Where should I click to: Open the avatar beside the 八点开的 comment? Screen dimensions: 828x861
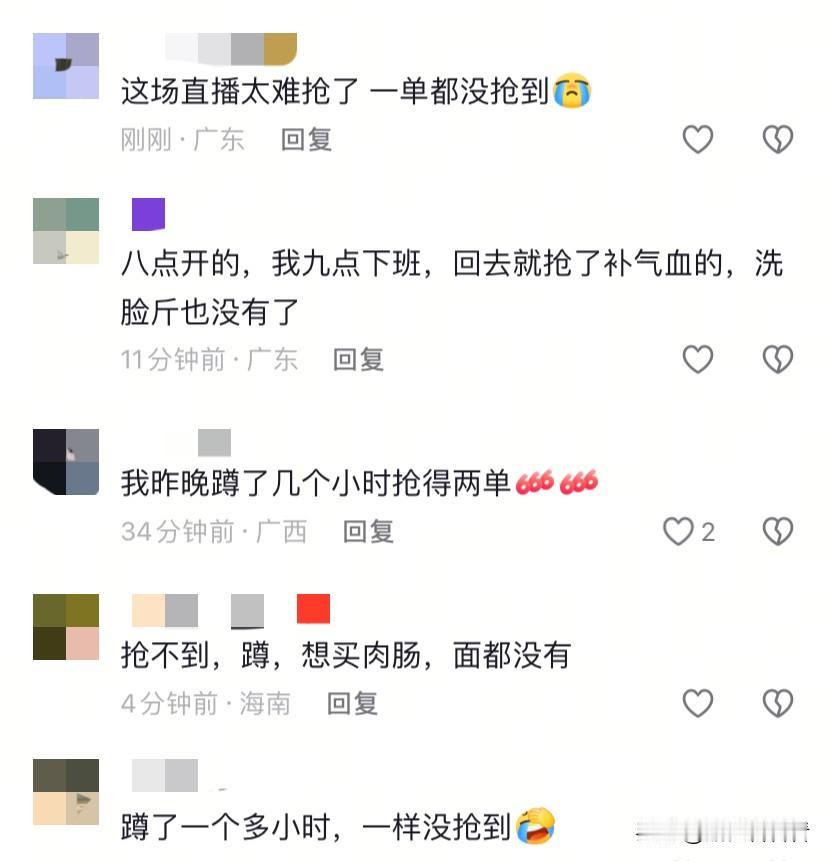[66, 231]
